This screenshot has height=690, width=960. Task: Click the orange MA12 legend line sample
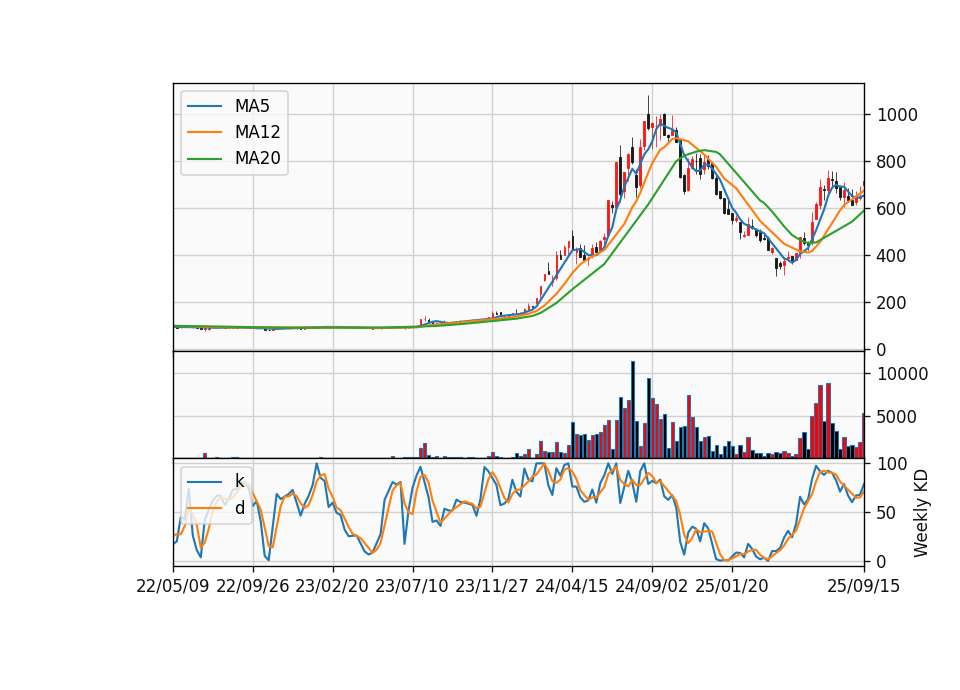(204, 132)
